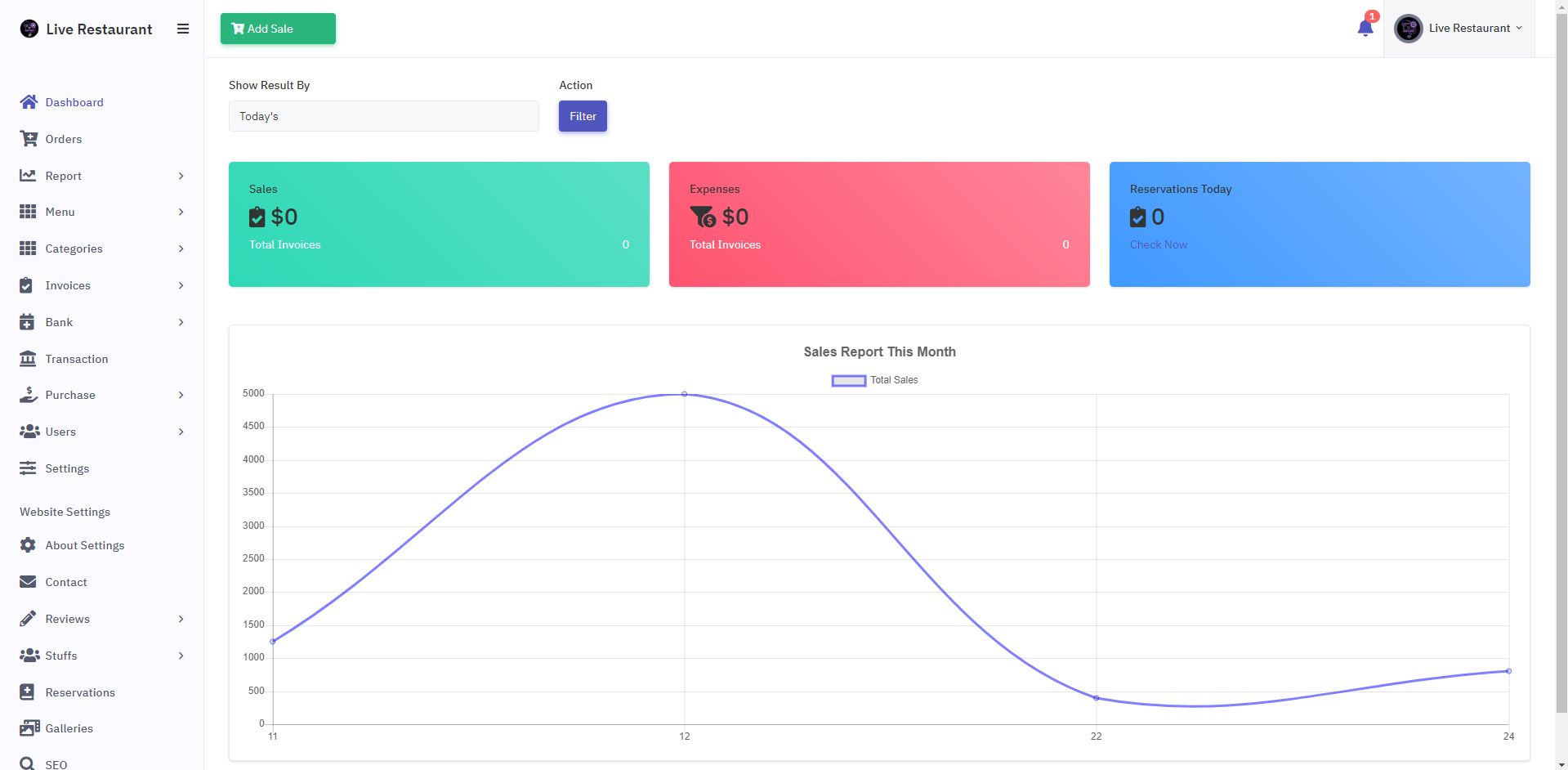Click the notification bell icon

point(1365,29)
